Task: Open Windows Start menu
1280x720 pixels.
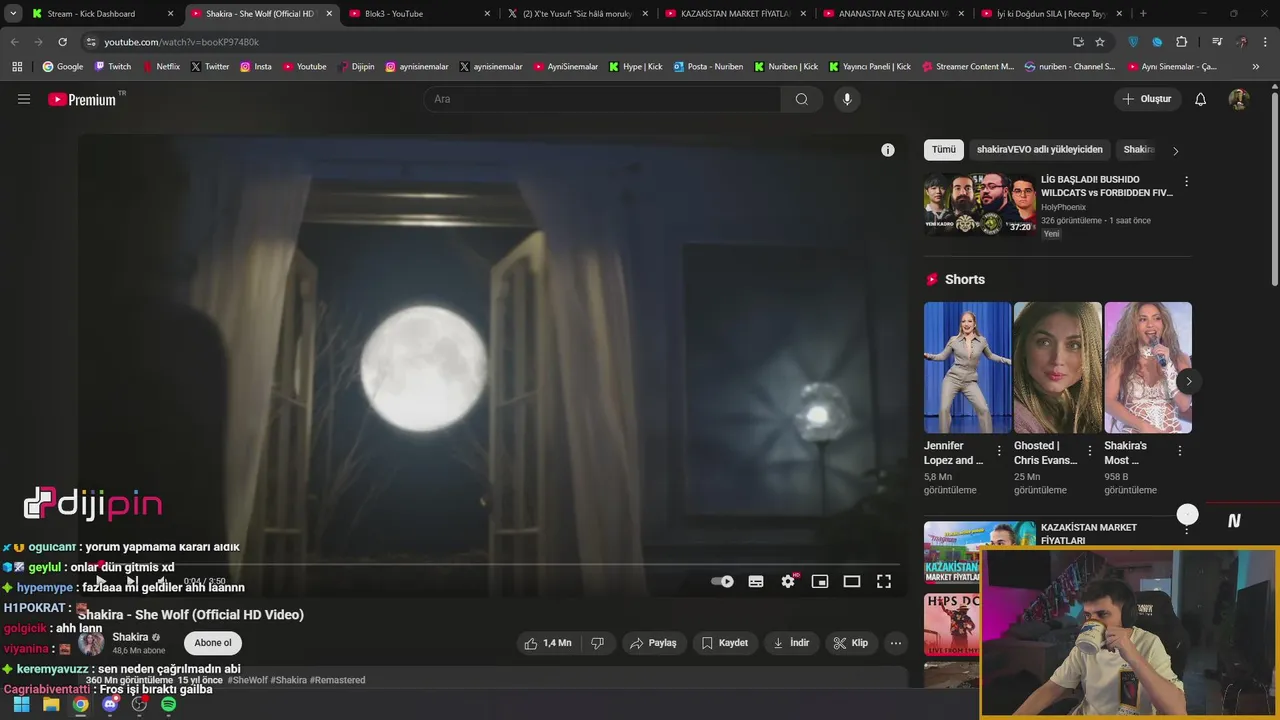Action: pos(21,704)
